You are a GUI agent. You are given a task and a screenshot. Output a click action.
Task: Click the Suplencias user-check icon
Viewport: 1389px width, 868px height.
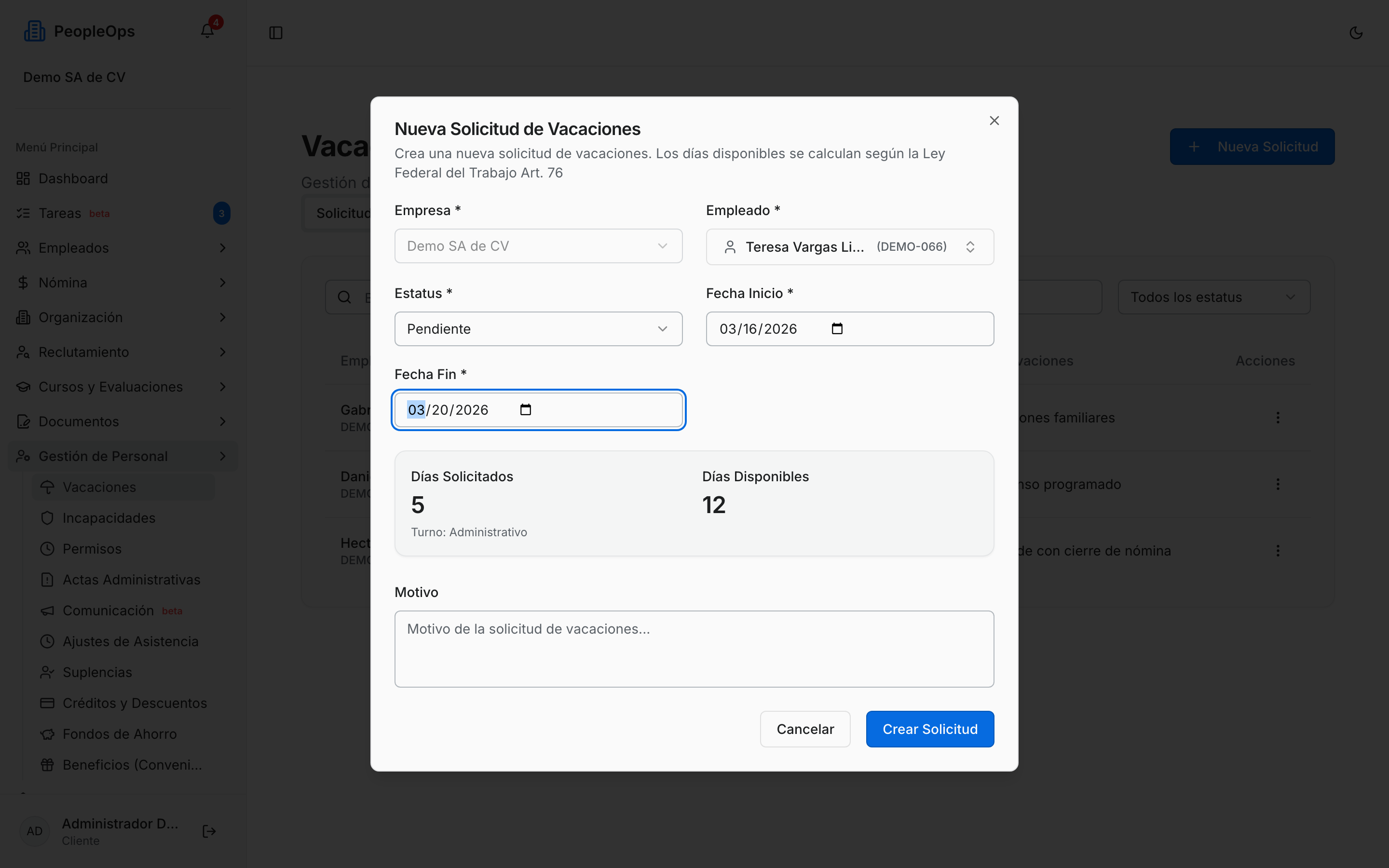point(47,672)
